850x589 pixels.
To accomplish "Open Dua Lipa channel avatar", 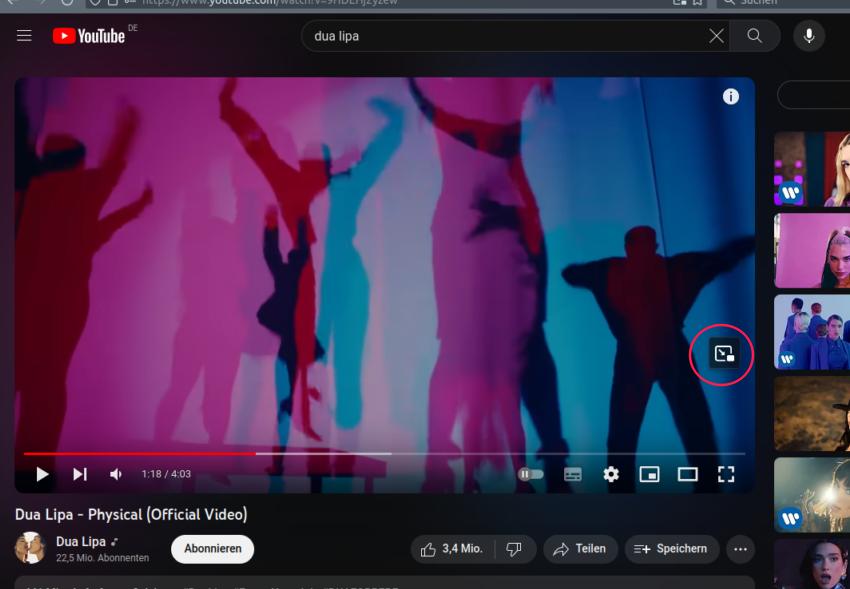I will [x=30, y=548].
